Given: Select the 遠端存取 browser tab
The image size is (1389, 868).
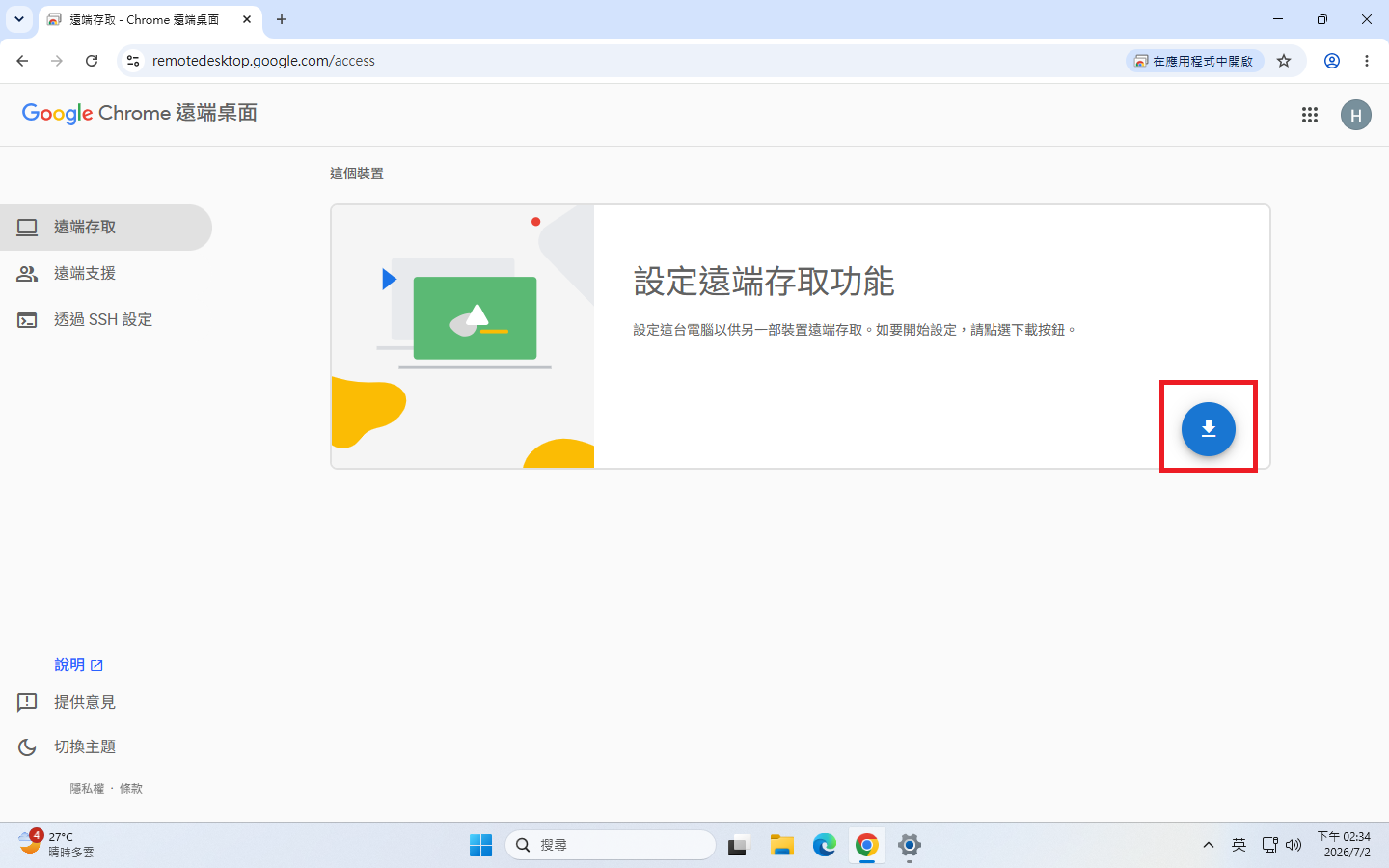Looking at the screenshot, I should point(150,19).
